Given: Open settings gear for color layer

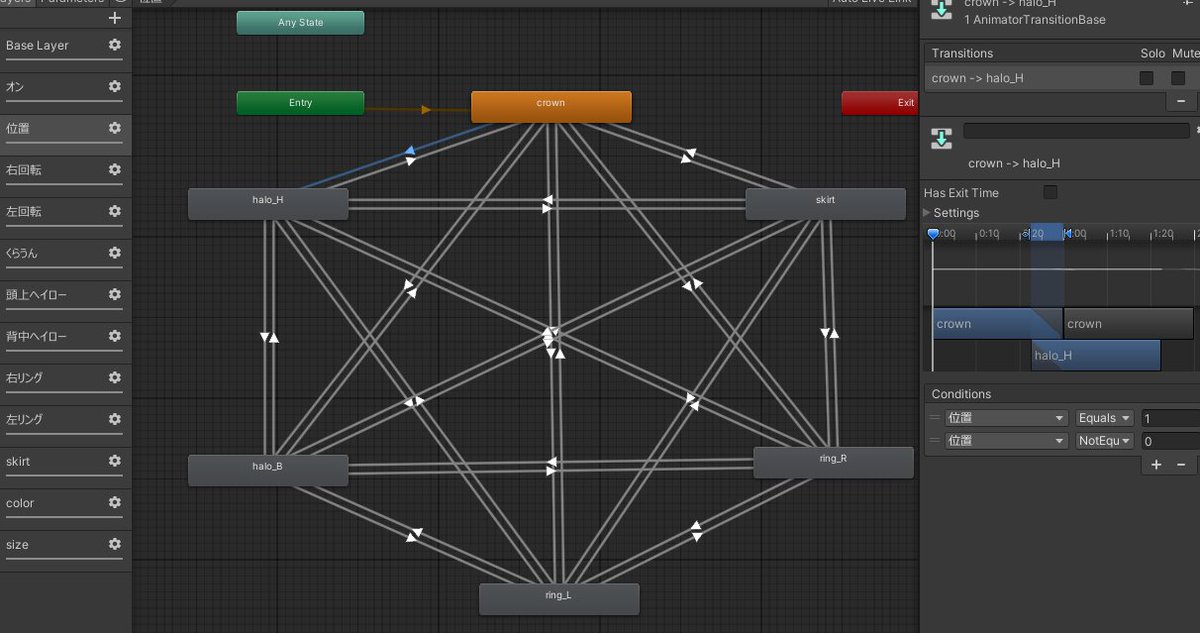Looking at the screenshot, I should (115, 503).
